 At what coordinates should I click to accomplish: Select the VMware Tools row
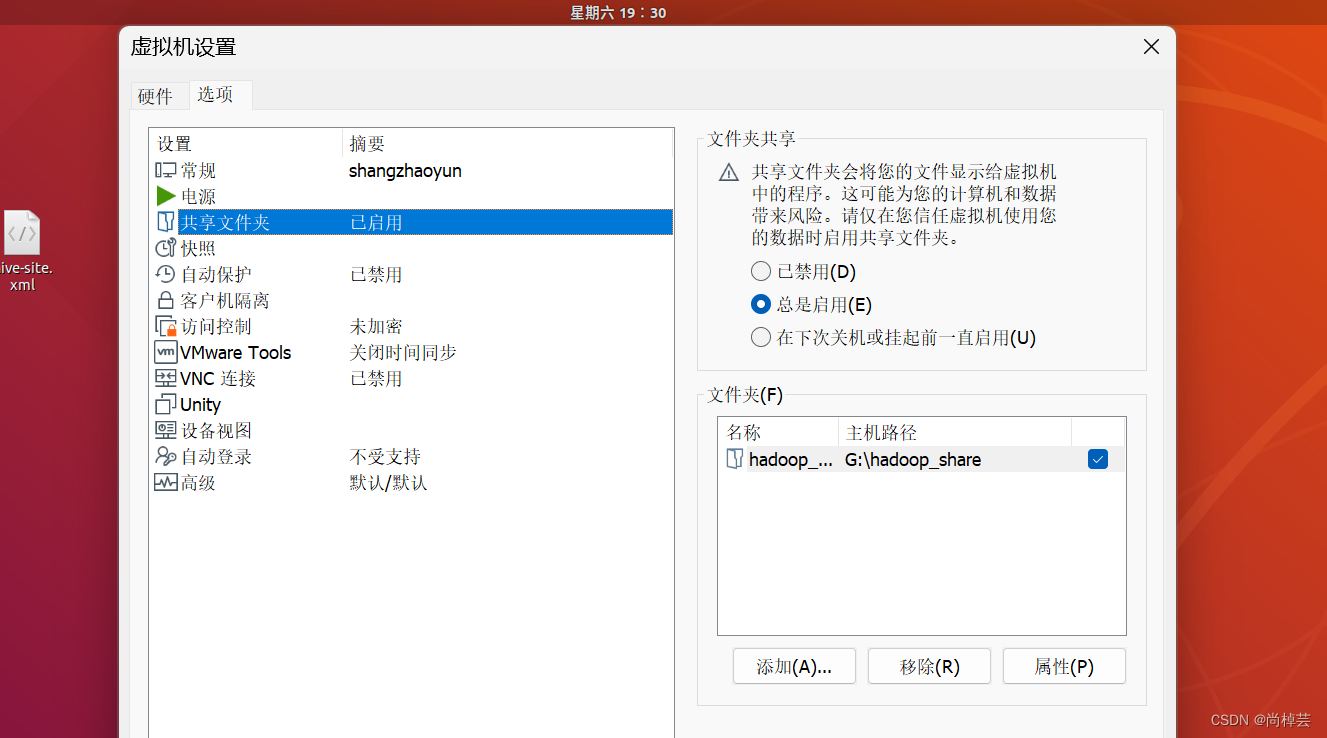pos(412,353)
